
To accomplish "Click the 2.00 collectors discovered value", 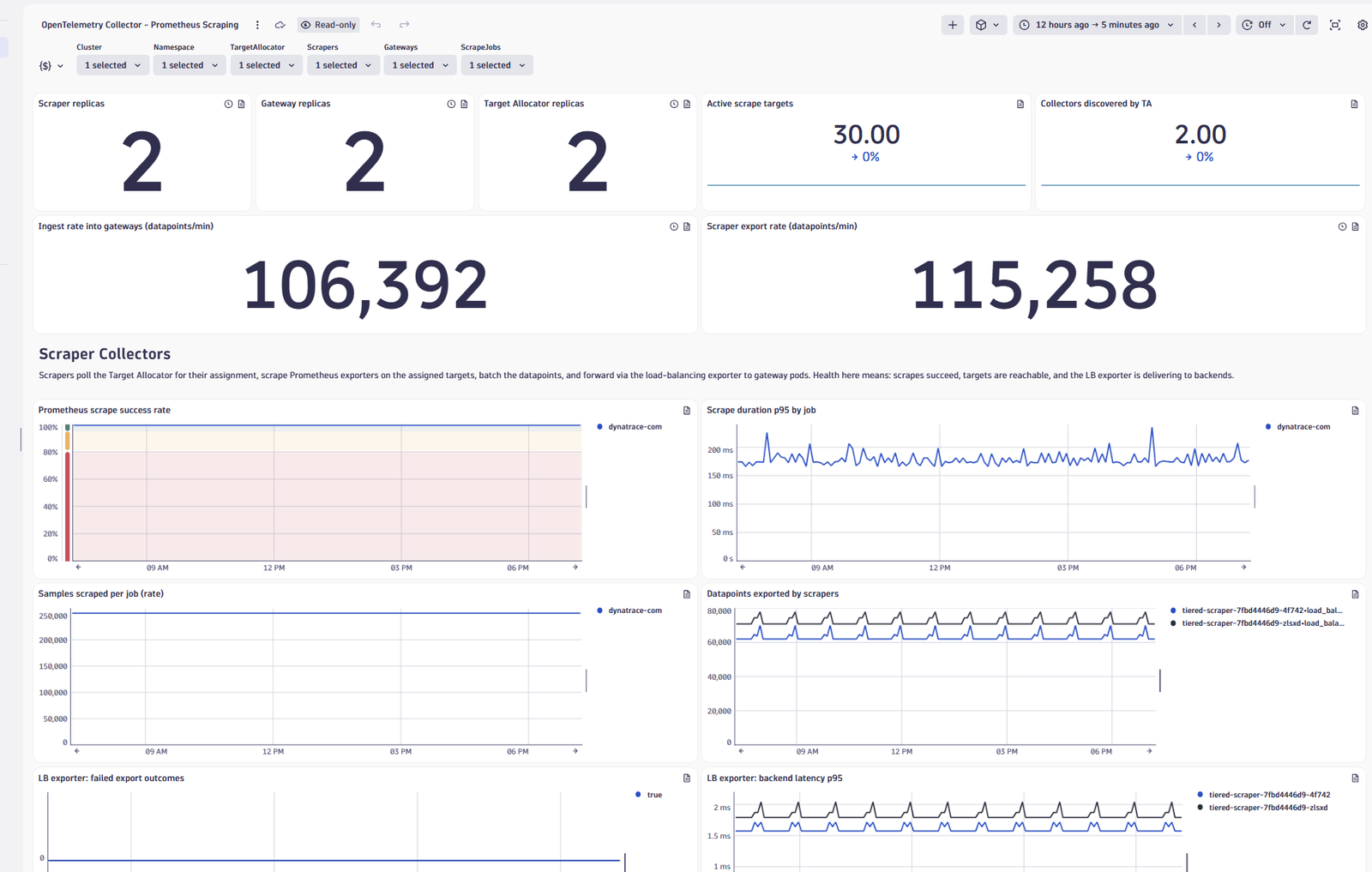I will [x=1200, y=135].
